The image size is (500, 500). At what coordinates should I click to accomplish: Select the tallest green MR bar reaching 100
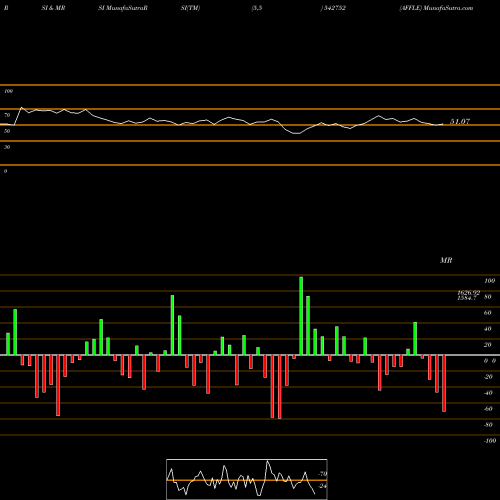coord(301,316)
